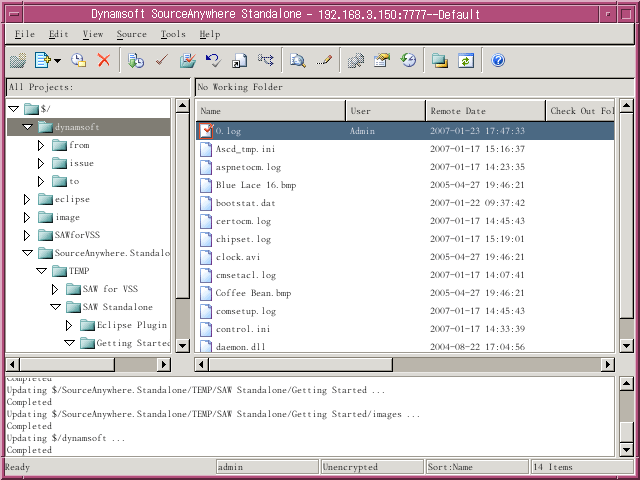640x480 pixels.
Task: Click the User column header
Action: click(385, 111)
